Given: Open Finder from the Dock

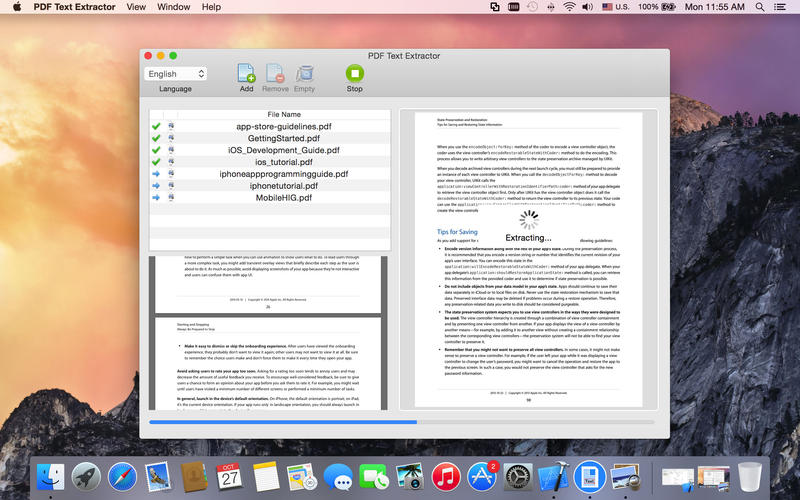Looking at the screenshot, I should click(50, 478).
